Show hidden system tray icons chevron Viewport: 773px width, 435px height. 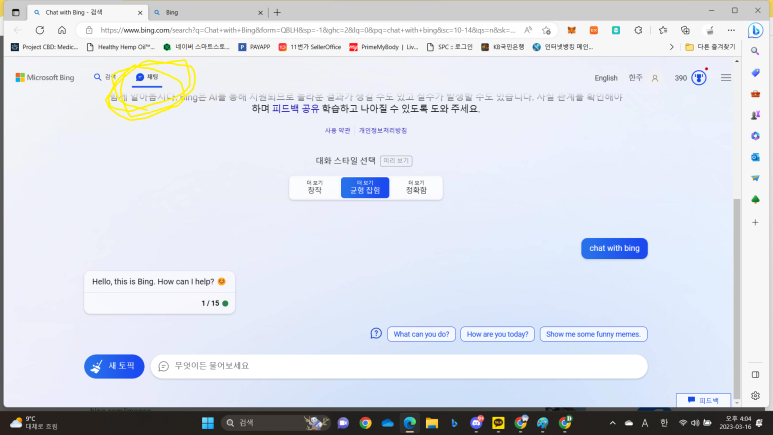(x=612, y=423)
